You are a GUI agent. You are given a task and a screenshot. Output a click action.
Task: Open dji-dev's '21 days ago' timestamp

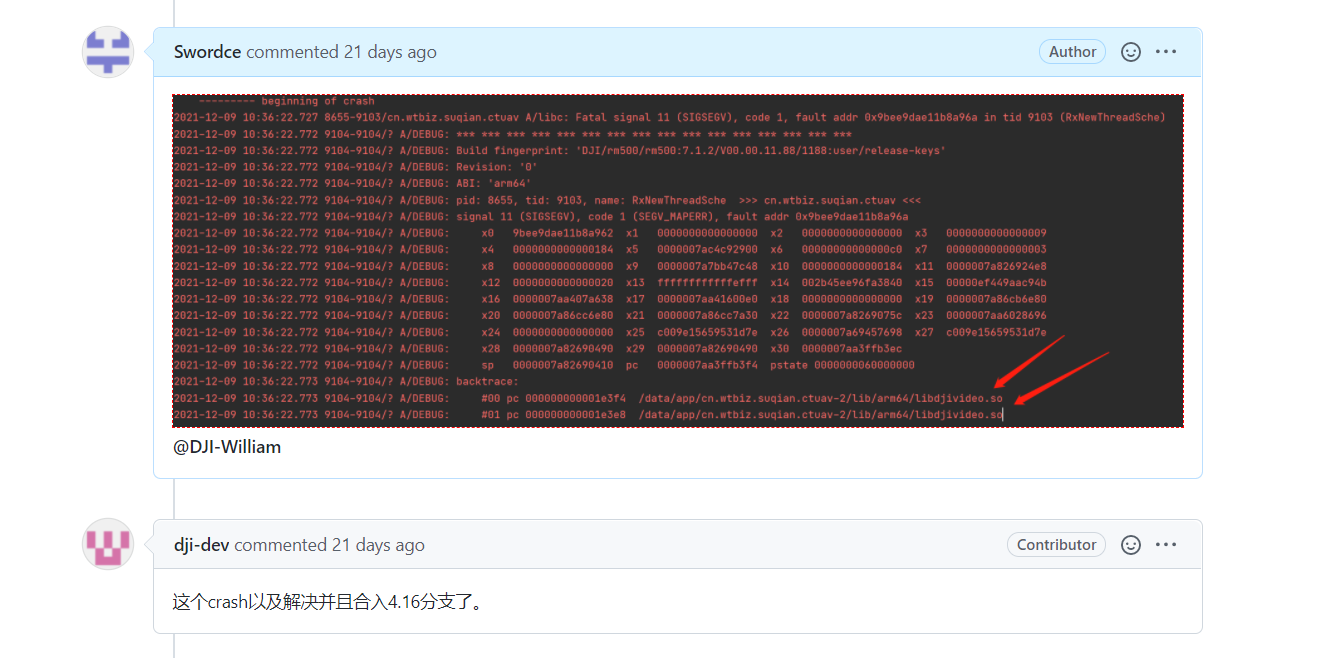coord(378,545)
